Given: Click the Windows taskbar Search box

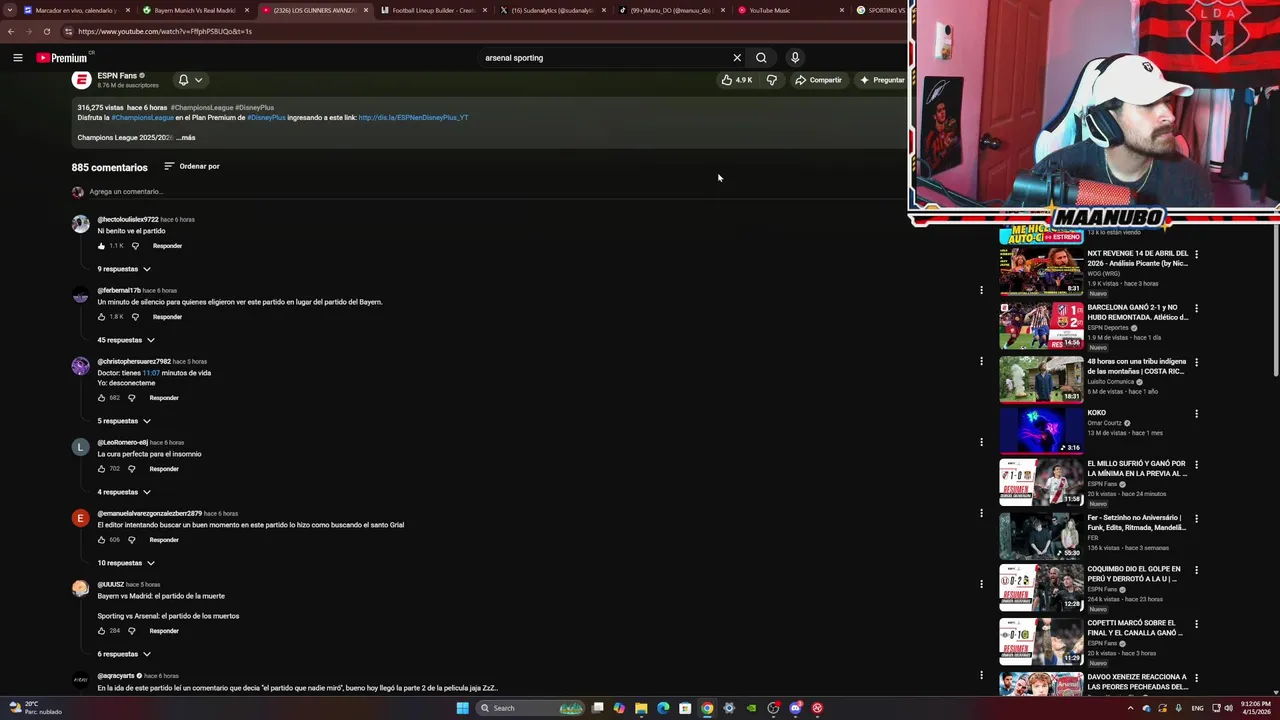Looking at the screenshot, I should pyautogui.click(x=530, y=708).
